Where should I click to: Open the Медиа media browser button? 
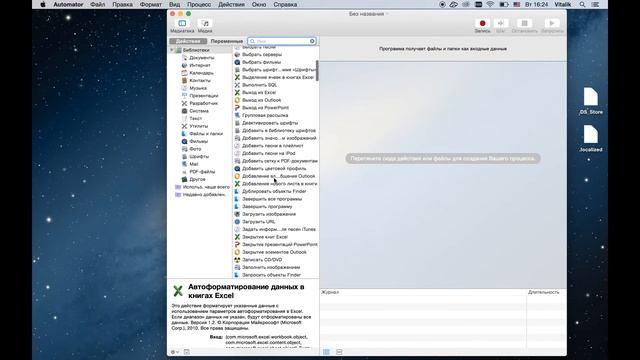tap(205, 25)
